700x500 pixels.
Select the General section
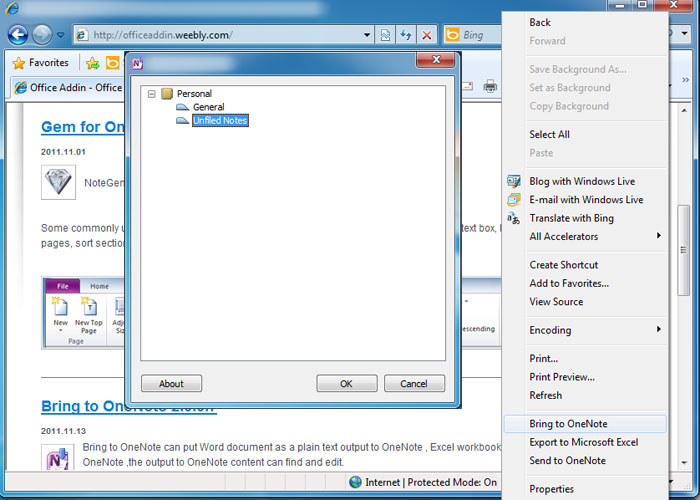[x=208, y=107]
